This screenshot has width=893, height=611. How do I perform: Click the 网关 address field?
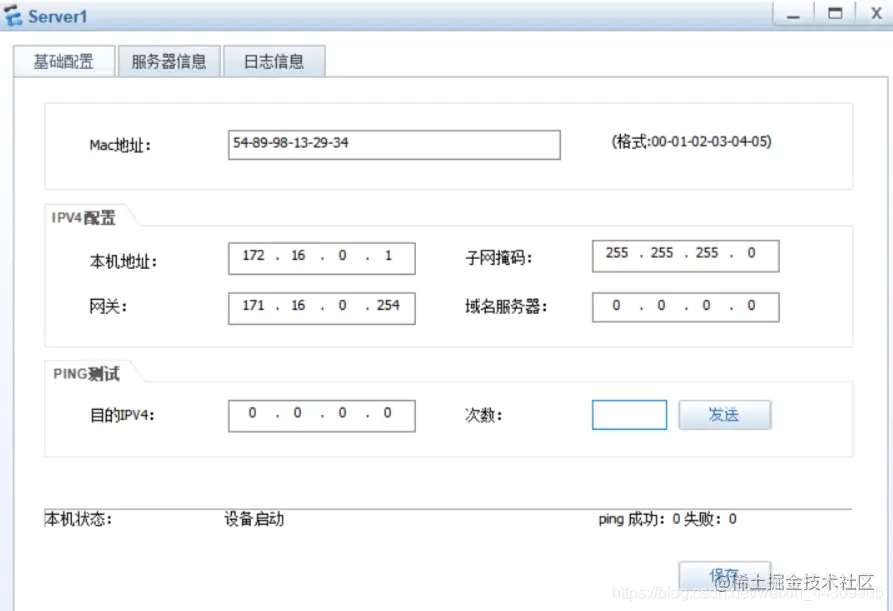click(322, 308)
